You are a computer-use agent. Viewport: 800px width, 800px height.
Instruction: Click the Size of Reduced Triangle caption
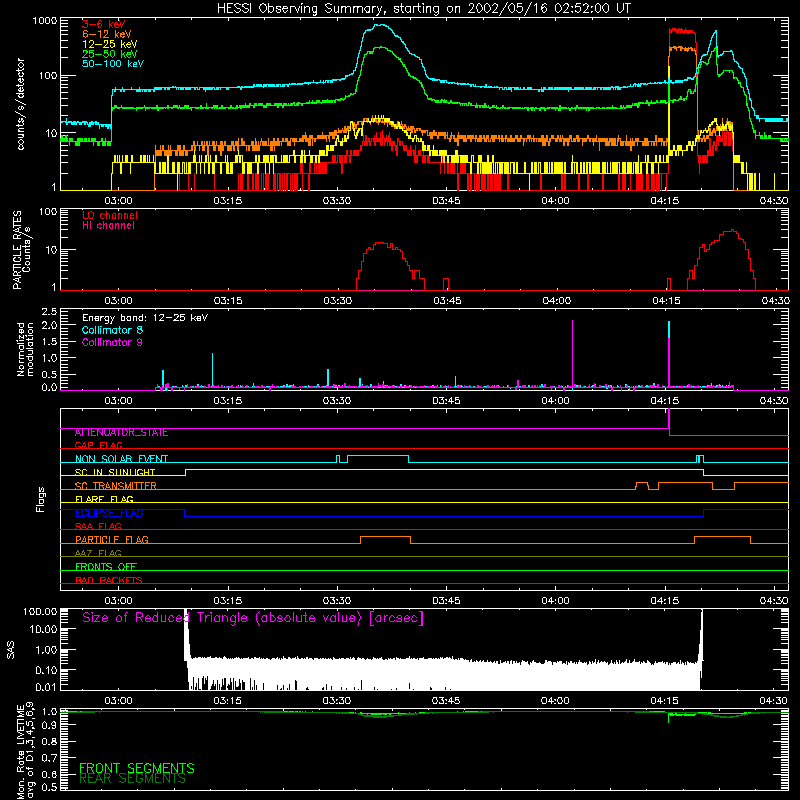253,618
